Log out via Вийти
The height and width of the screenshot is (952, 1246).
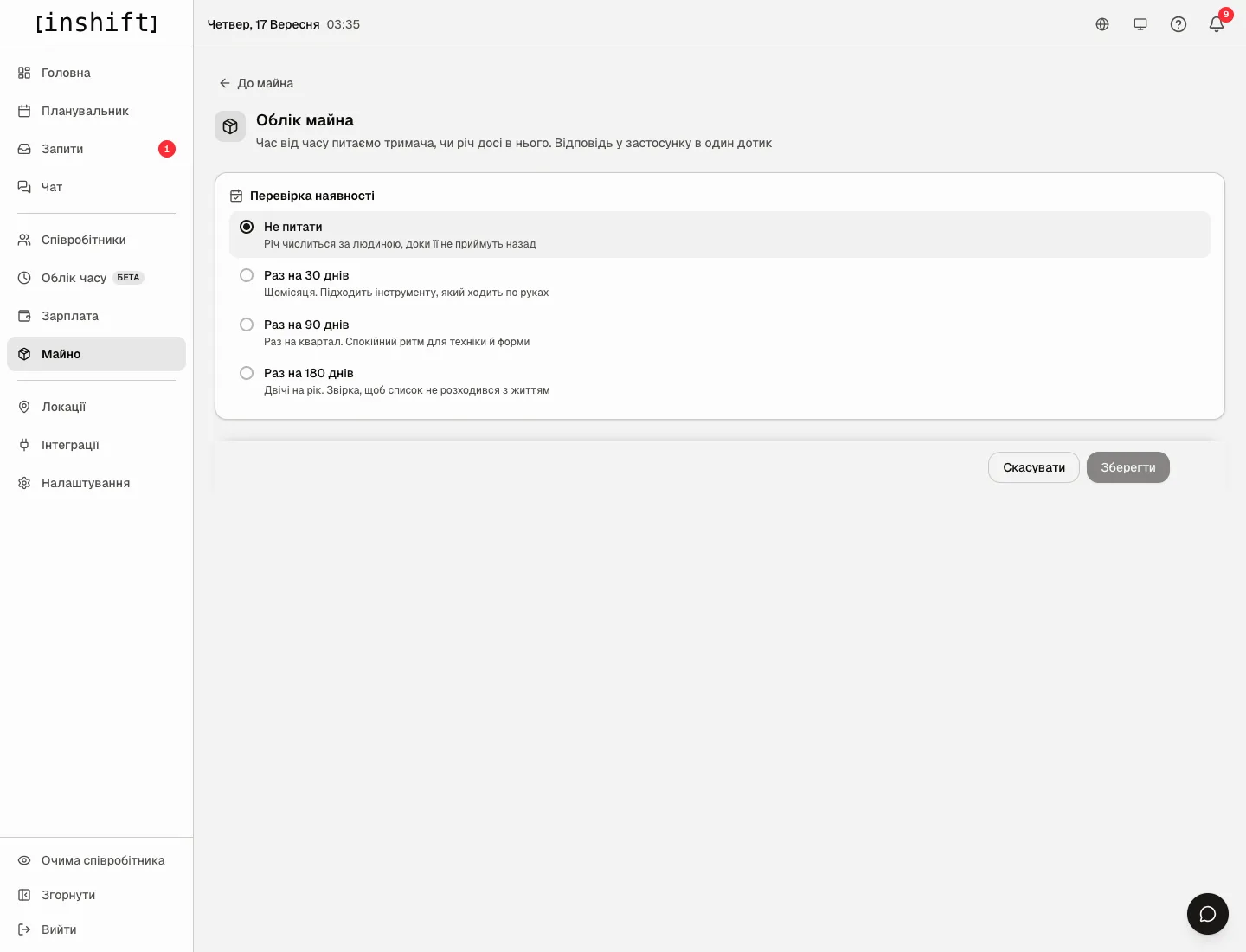click(96, 929)
